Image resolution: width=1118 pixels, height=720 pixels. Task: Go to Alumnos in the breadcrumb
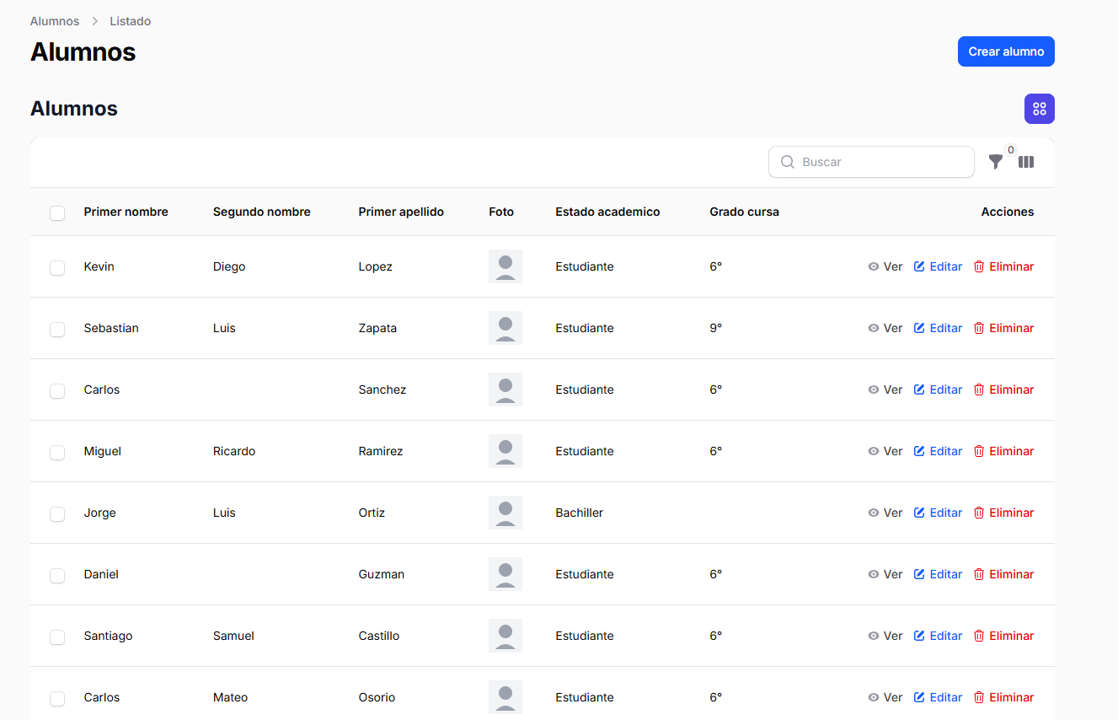click(54, 21)
